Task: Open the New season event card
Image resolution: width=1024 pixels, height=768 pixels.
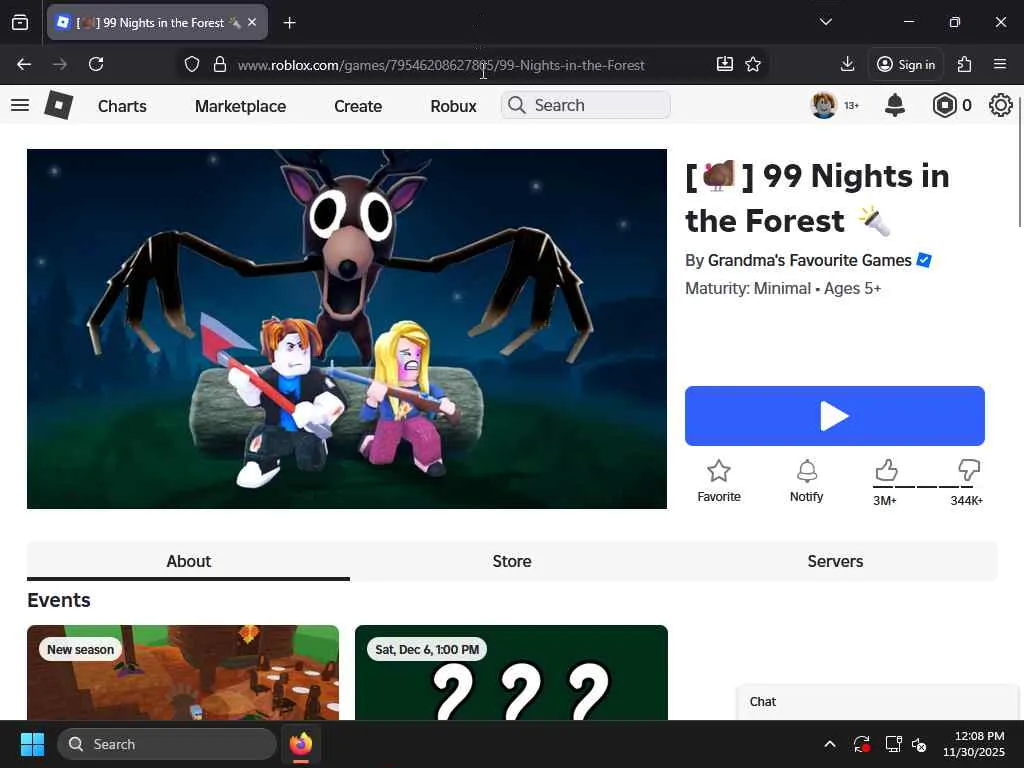Action: (x=183, y=673)
